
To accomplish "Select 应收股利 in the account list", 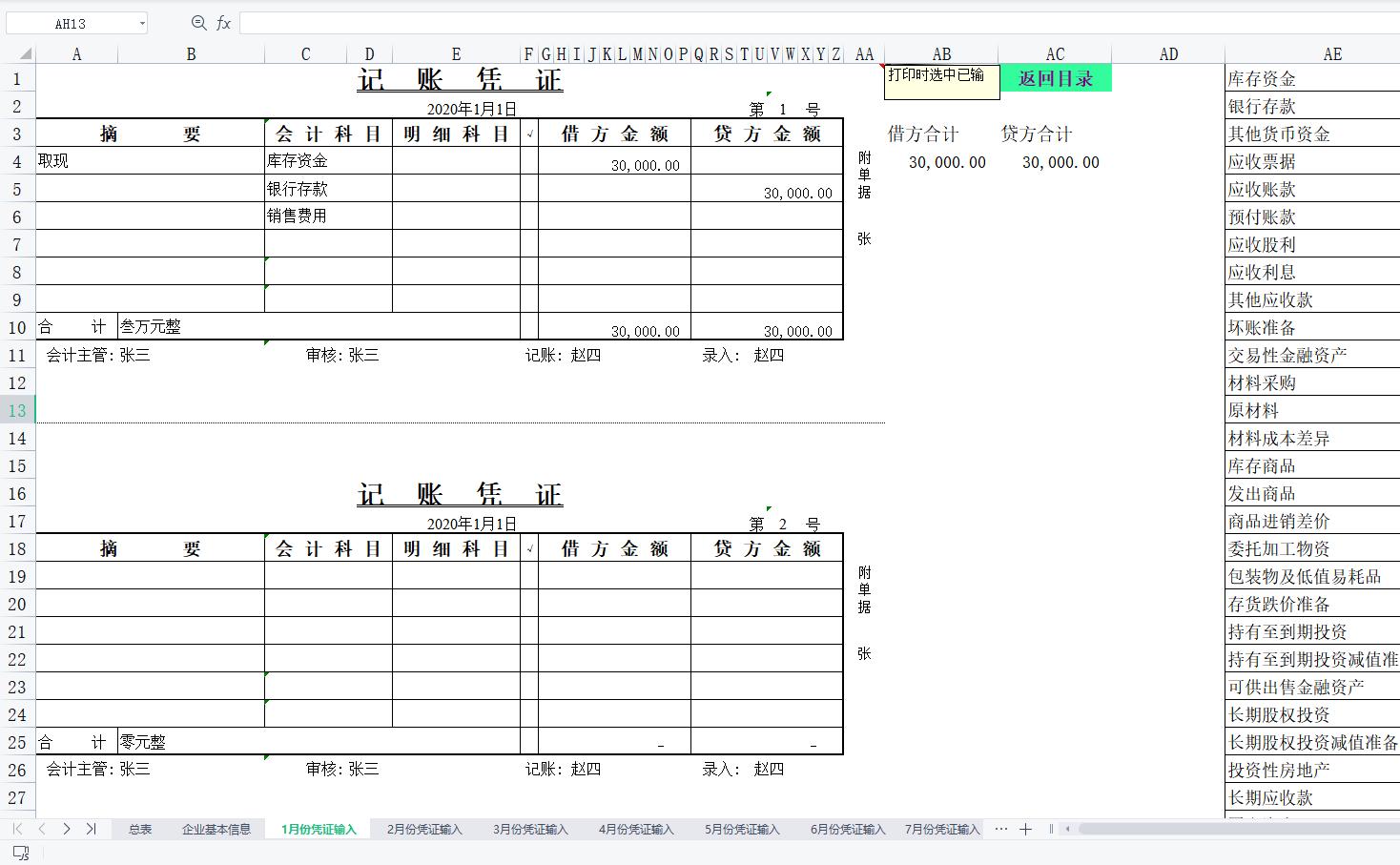I will click(1312, 244).
